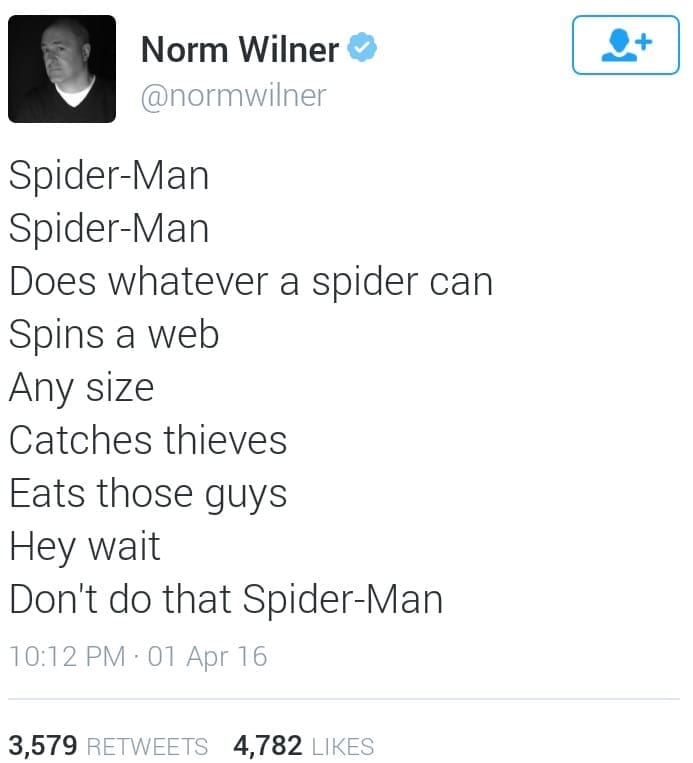This screenshot has height=763, width=693.
Task: Open Norm Wilner's profile photo
Action: (62, 69)
